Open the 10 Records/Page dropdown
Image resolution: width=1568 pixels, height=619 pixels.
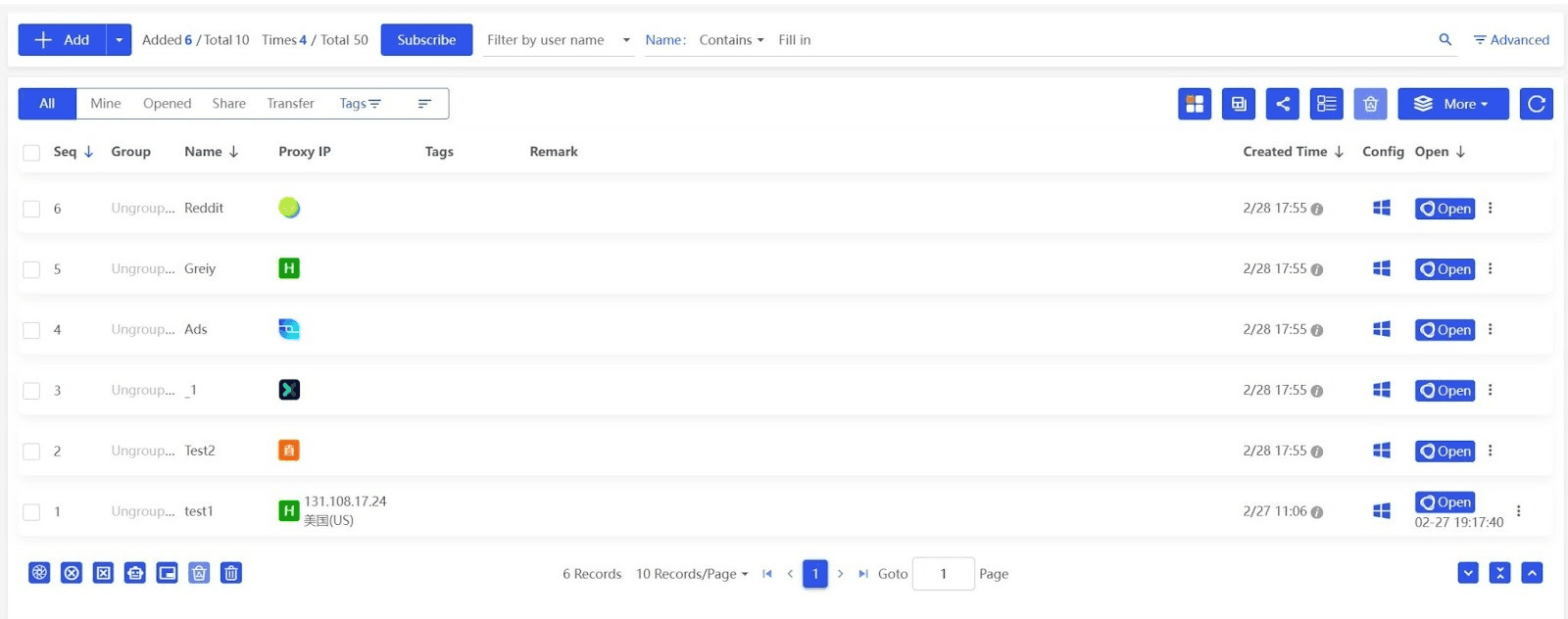pos(692,574)
